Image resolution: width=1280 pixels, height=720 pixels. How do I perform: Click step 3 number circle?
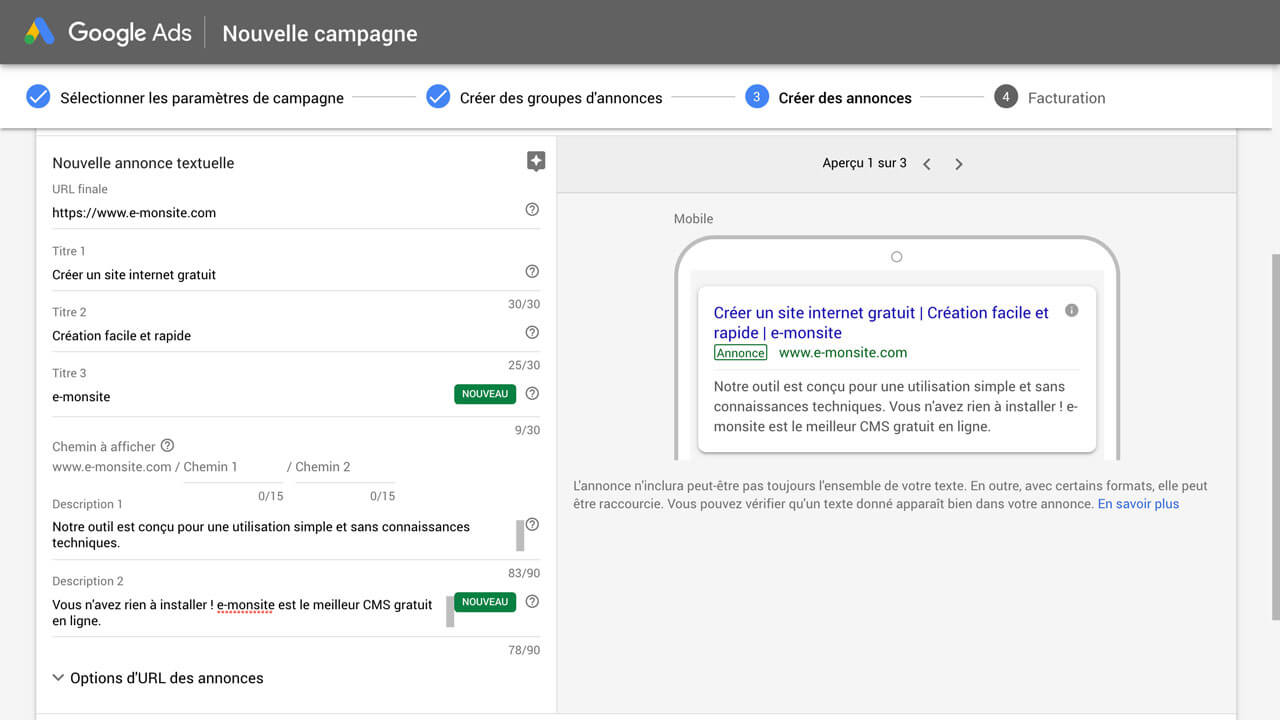click(x=757, y=97)
